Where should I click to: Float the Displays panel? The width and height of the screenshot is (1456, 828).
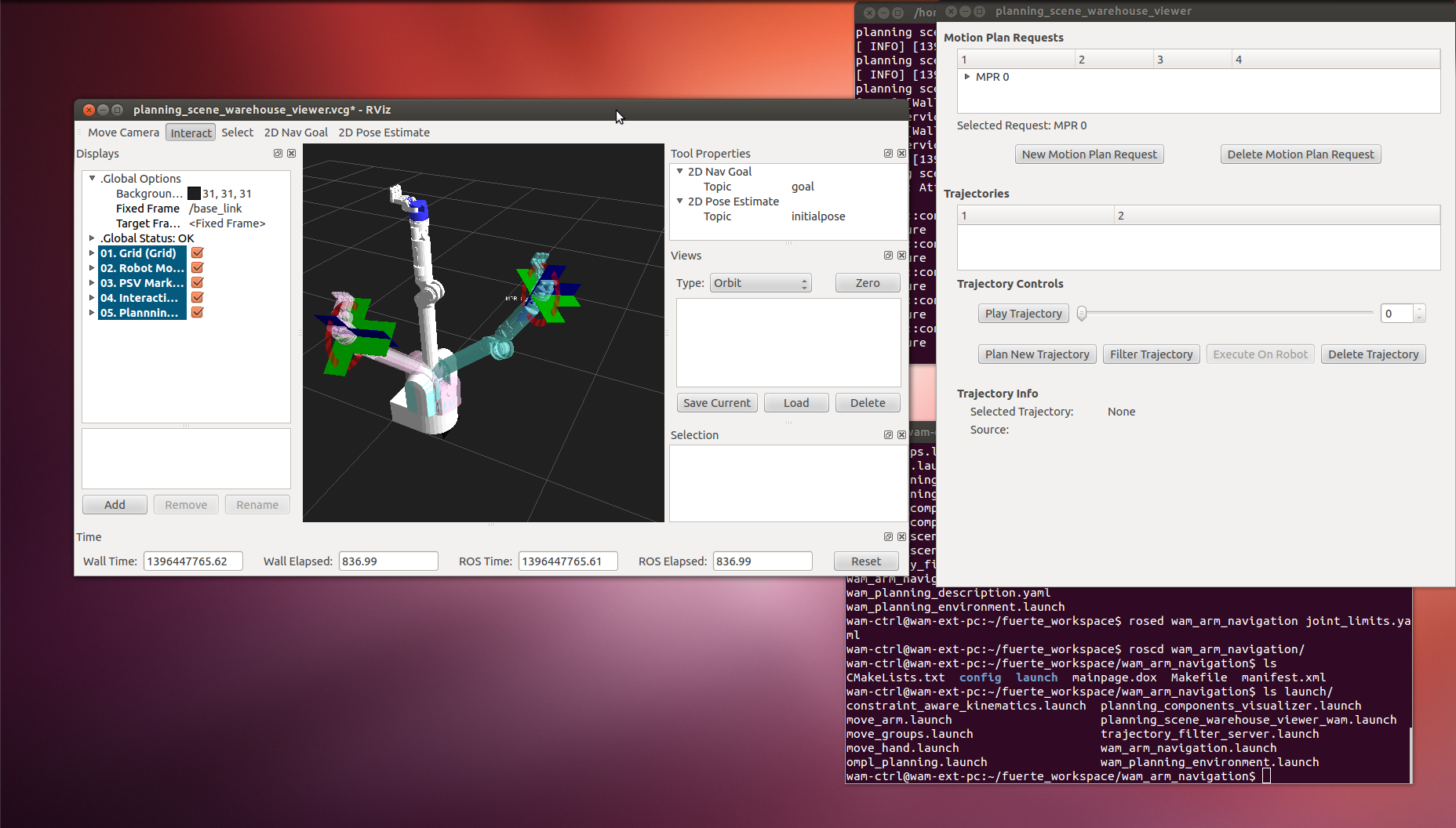coord(278,154)
